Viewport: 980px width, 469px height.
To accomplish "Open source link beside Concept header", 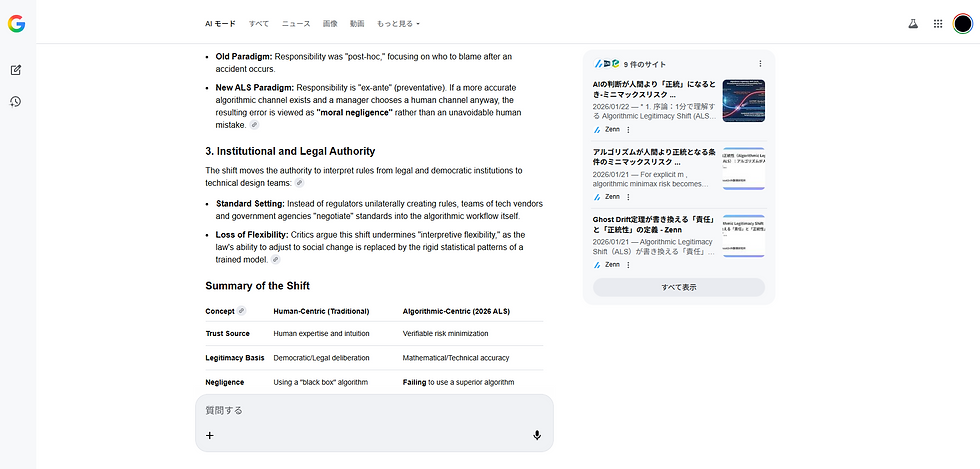I will tap(241, 311).
